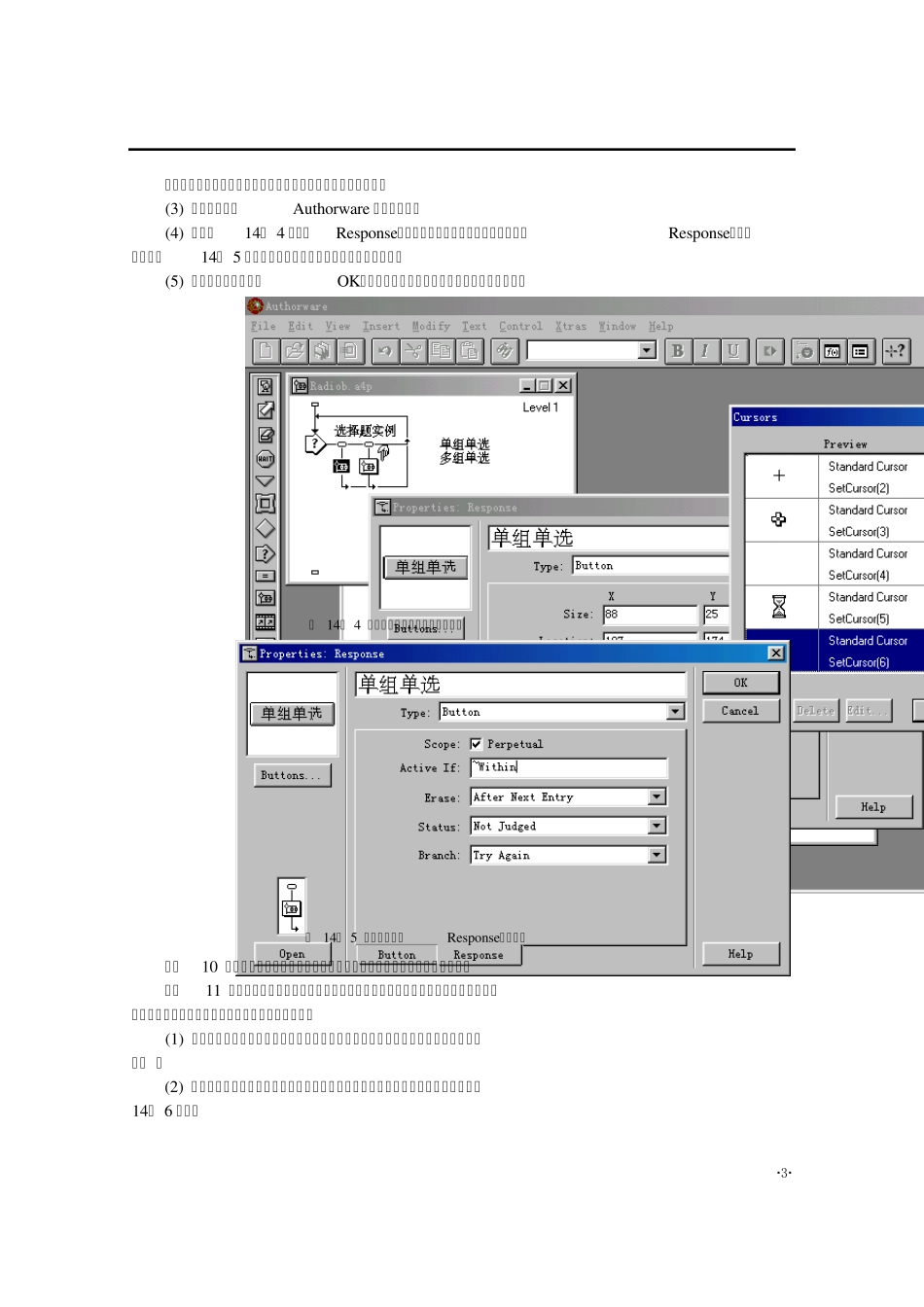Select the Display icon in icon palette

tap(266, 386)
